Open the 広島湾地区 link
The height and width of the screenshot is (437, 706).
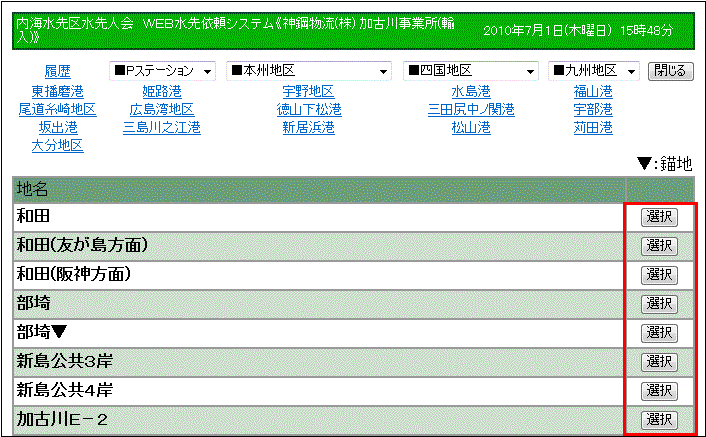162,109
